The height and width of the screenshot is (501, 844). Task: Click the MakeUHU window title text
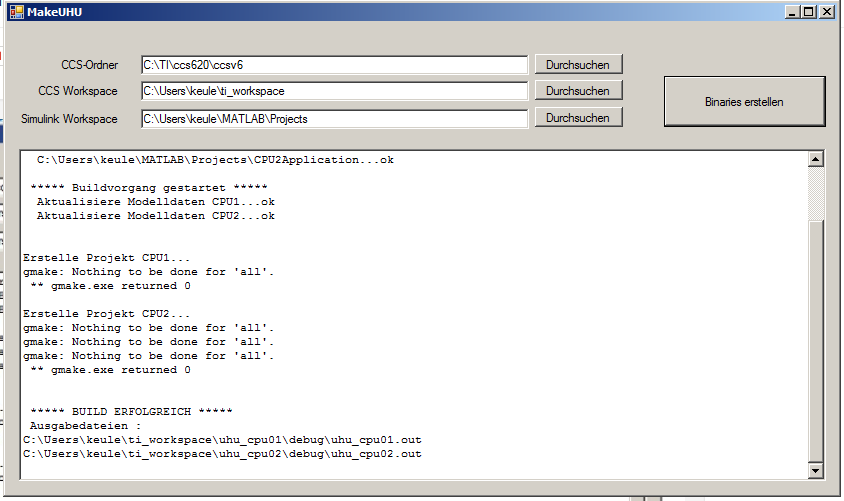click(54, 12)
